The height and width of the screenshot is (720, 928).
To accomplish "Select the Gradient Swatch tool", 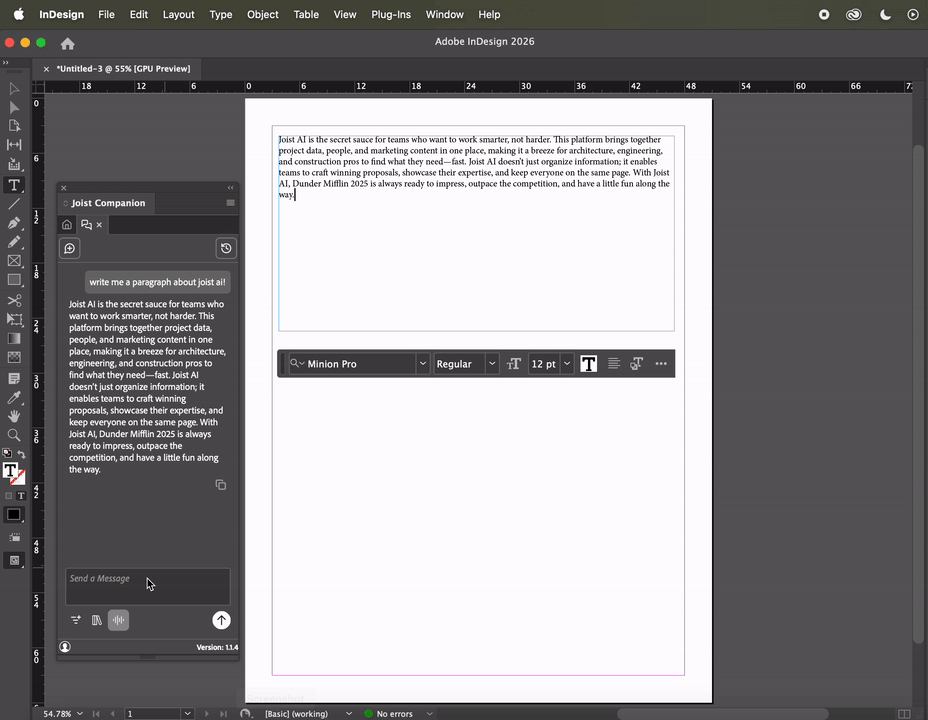I will coord(14,338).
